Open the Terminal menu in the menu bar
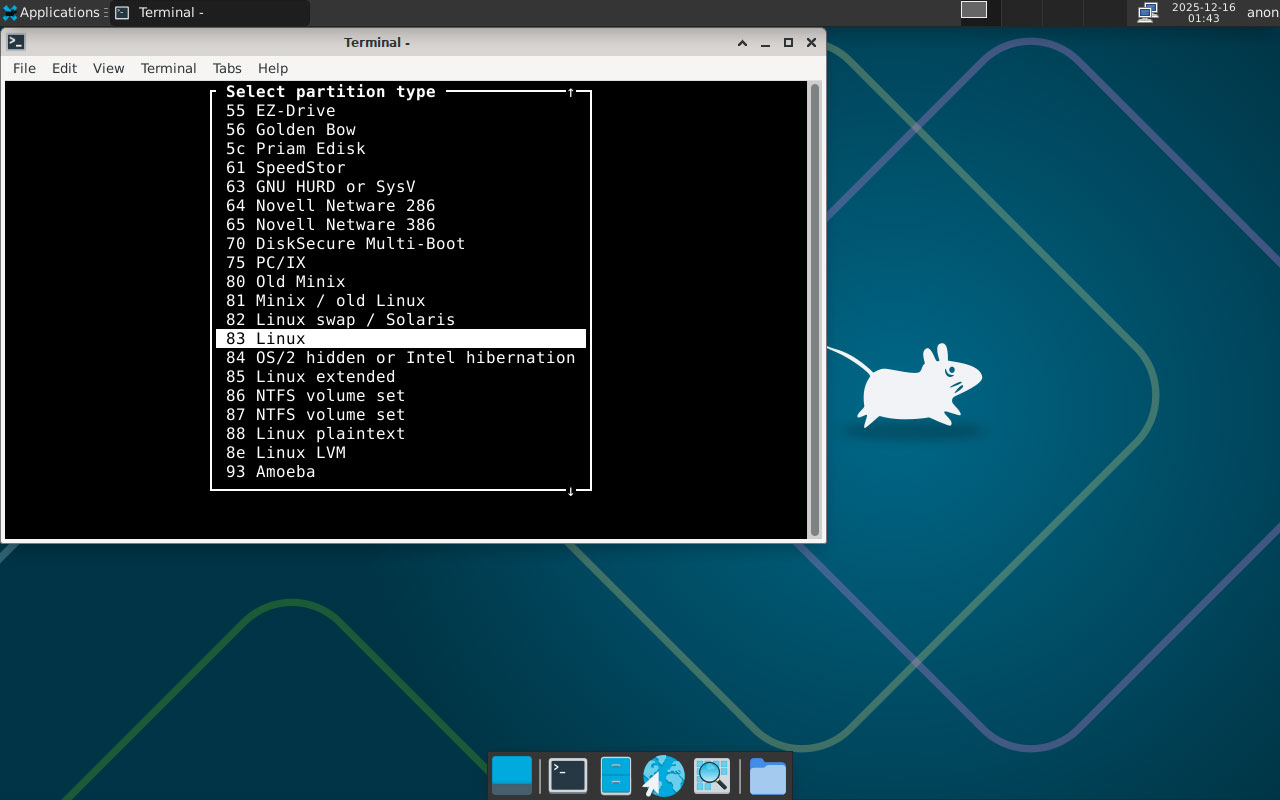 (x=168, y=68)
